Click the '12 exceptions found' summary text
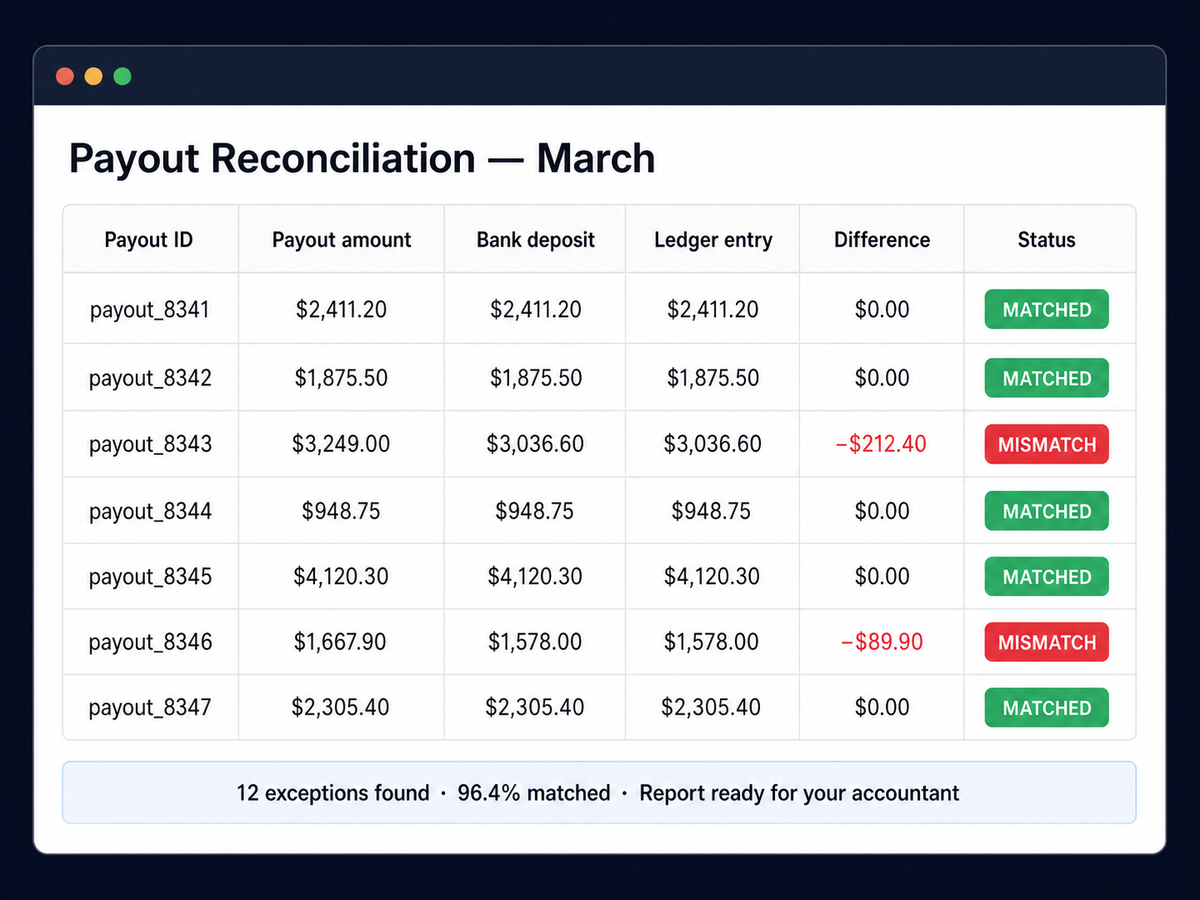 point(333,794)
